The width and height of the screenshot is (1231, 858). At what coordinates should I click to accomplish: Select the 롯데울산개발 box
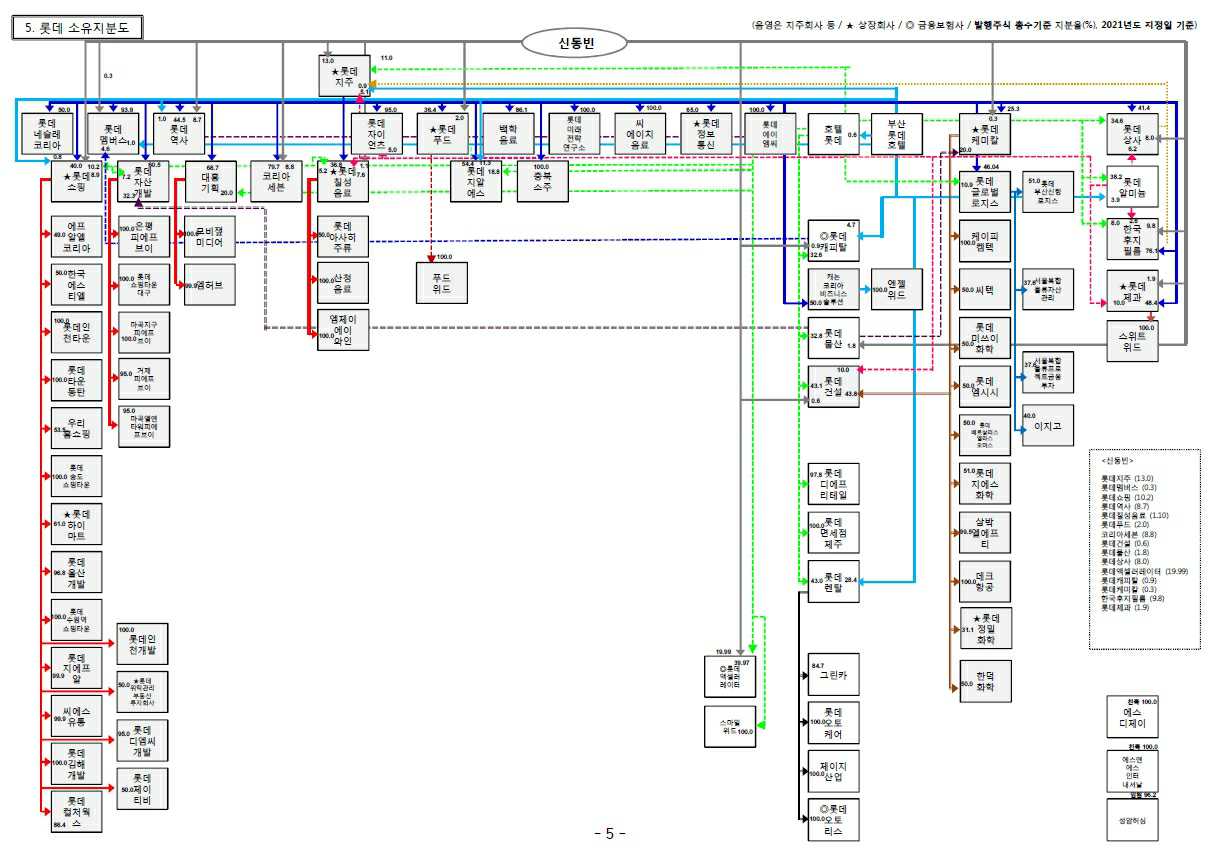pyautogui.click(x=76, y=572)
